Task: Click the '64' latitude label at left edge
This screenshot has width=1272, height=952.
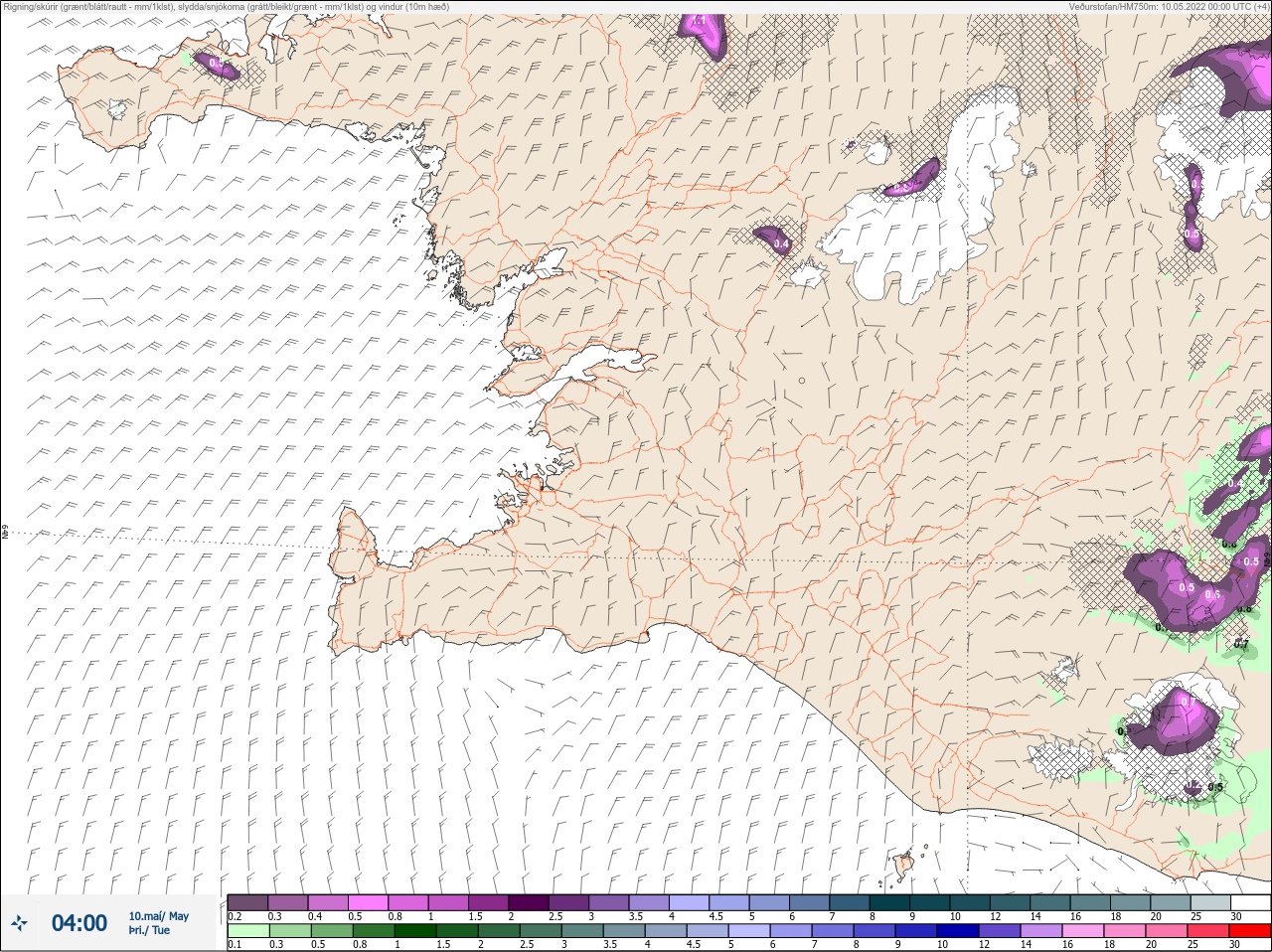Action: tap(5, 533)
